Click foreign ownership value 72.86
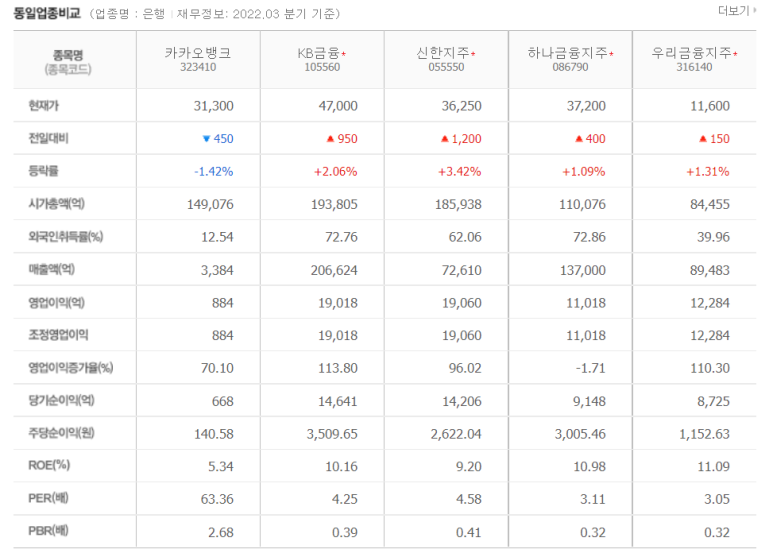Screen dimensions: 773x557 coord(589,237)
